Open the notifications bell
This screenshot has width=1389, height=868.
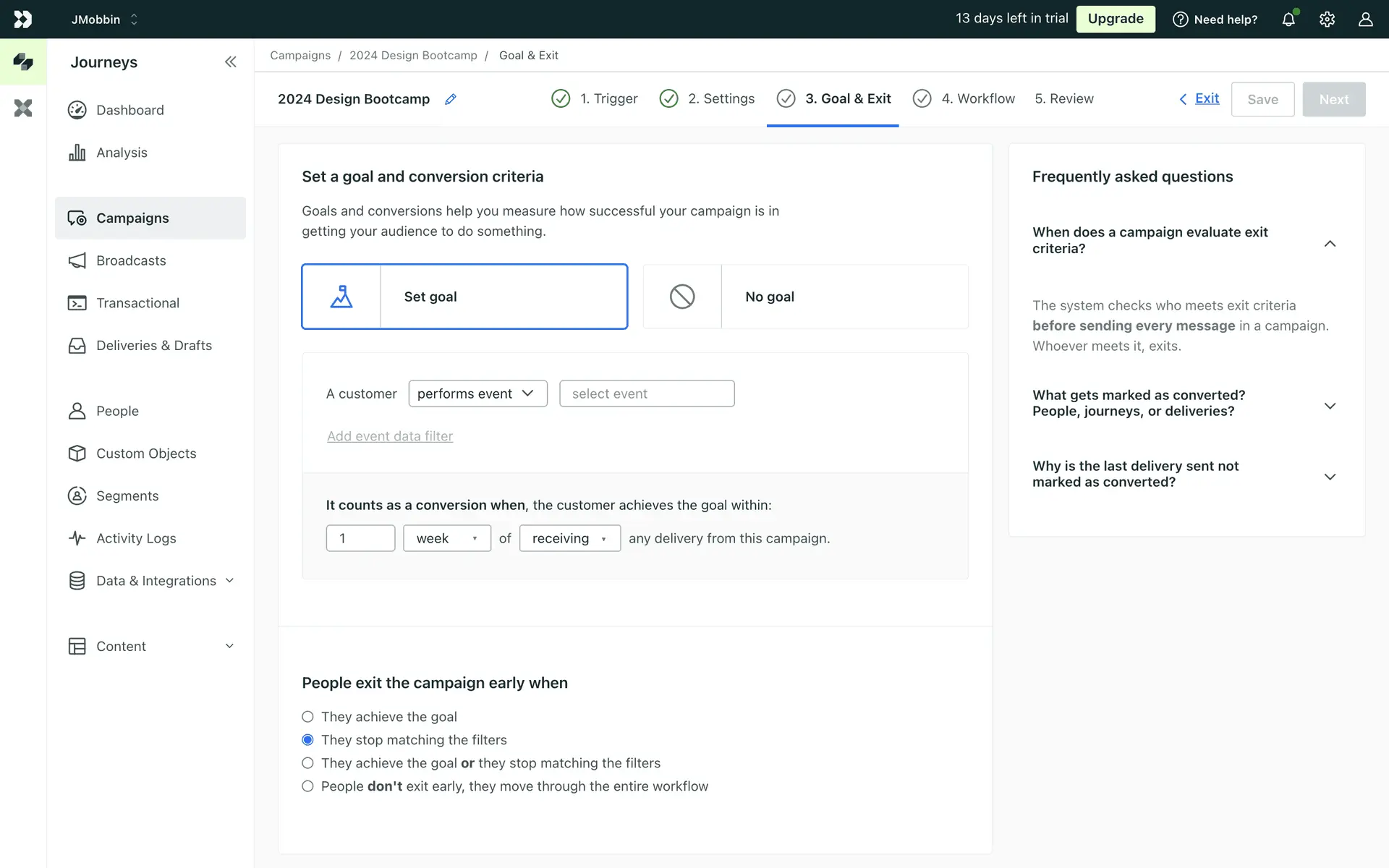tap(1288, 20)
